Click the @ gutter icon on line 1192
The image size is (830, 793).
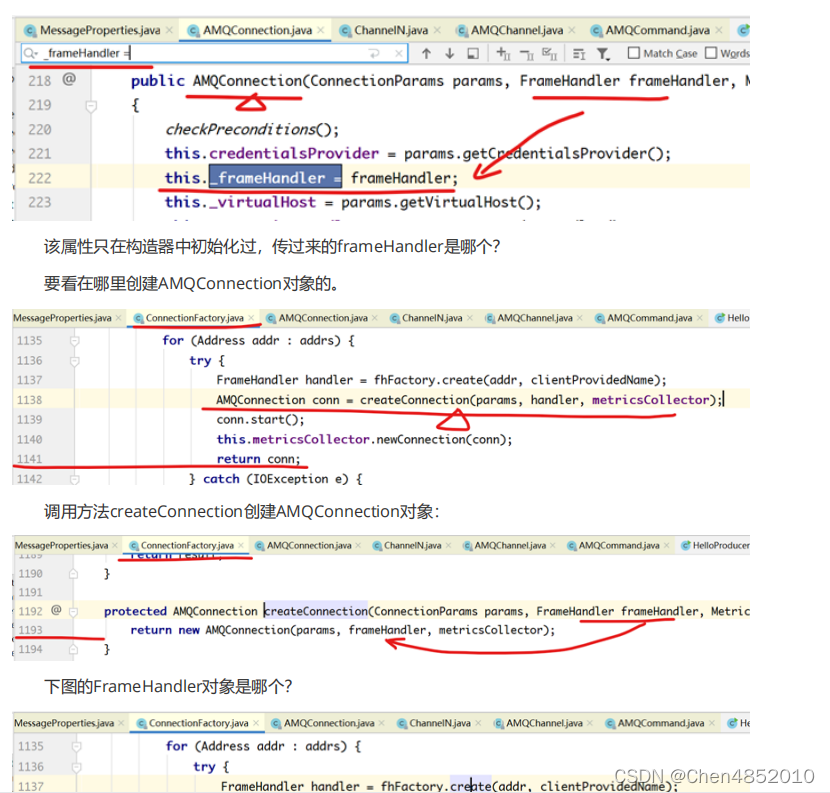[x=56, y=610]
